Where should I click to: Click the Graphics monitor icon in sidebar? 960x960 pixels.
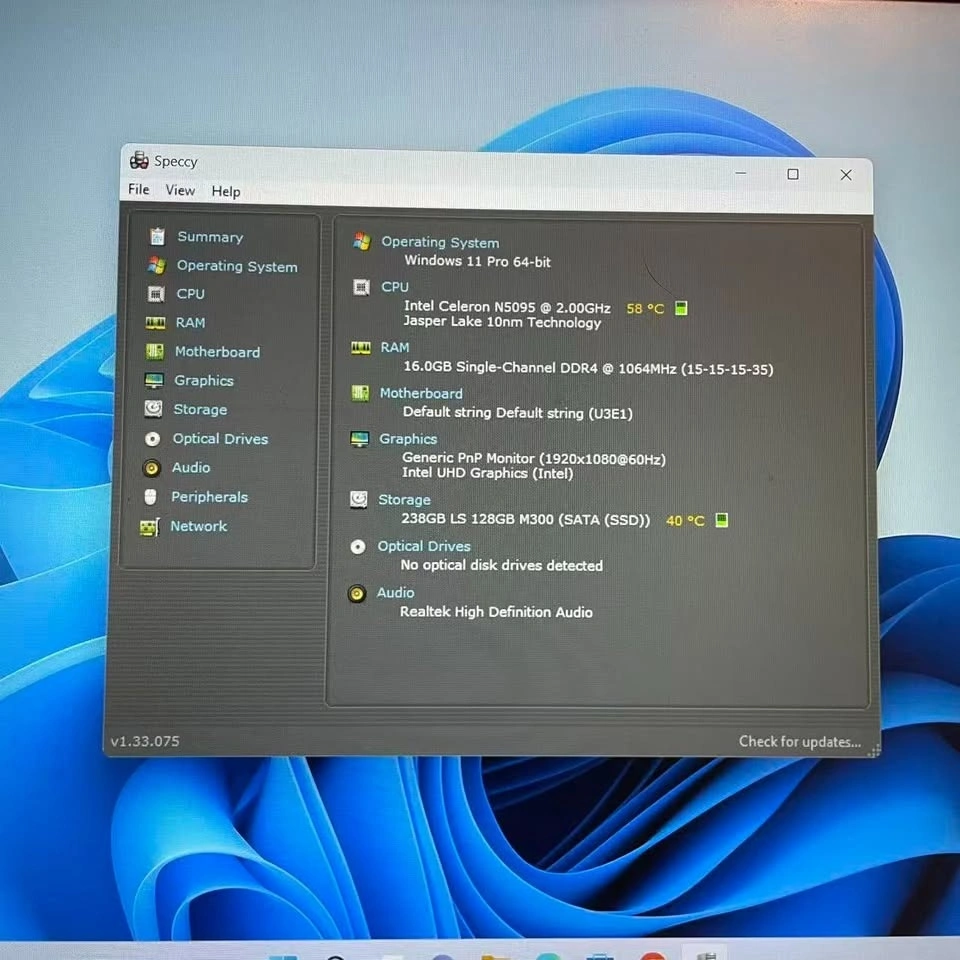click(154, 381)
